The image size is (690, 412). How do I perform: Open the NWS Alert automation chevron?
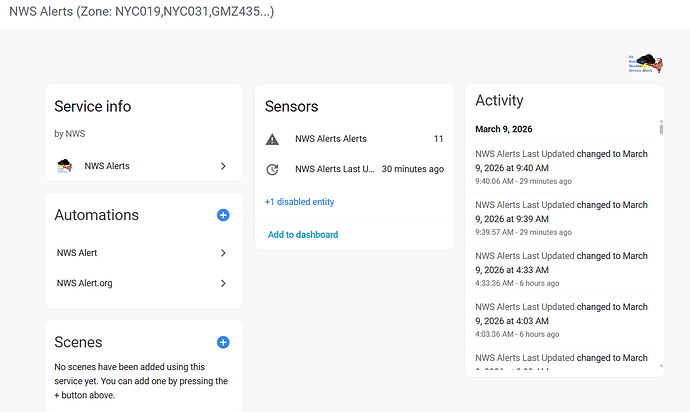tap(223, 253)
